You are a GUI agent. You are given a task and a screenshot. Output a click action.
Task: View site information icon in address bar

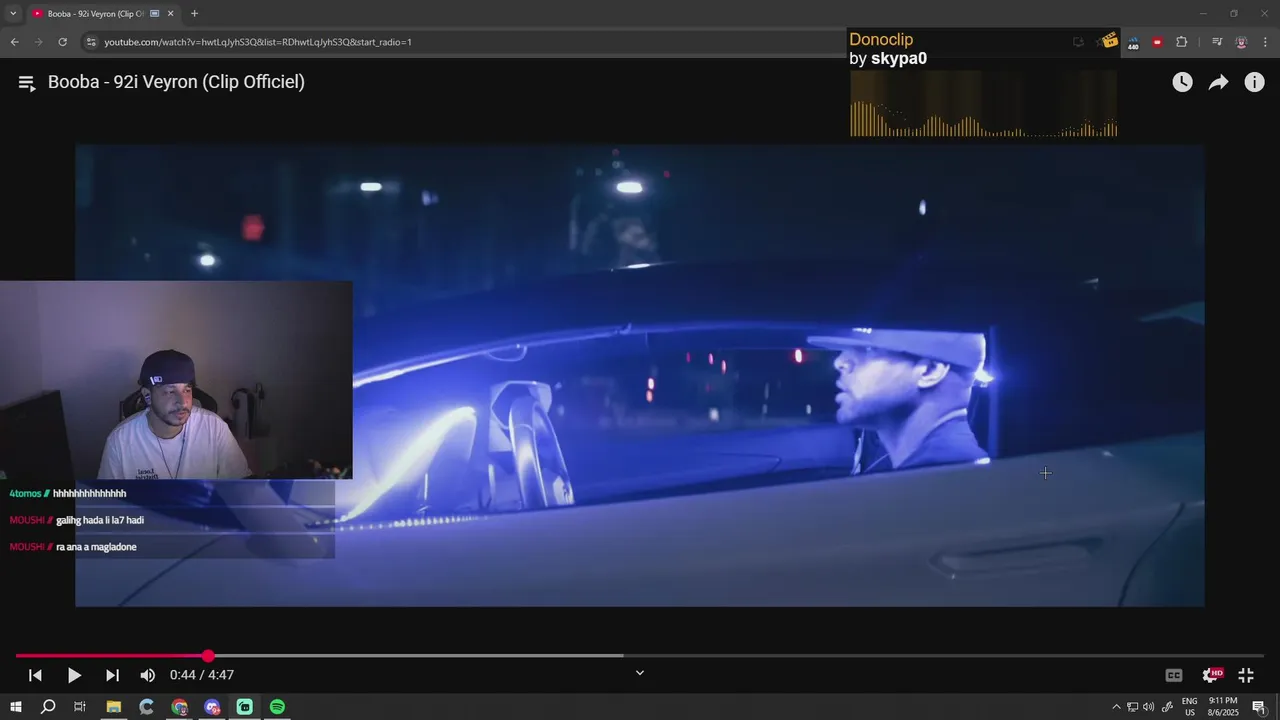coord(91,42)
